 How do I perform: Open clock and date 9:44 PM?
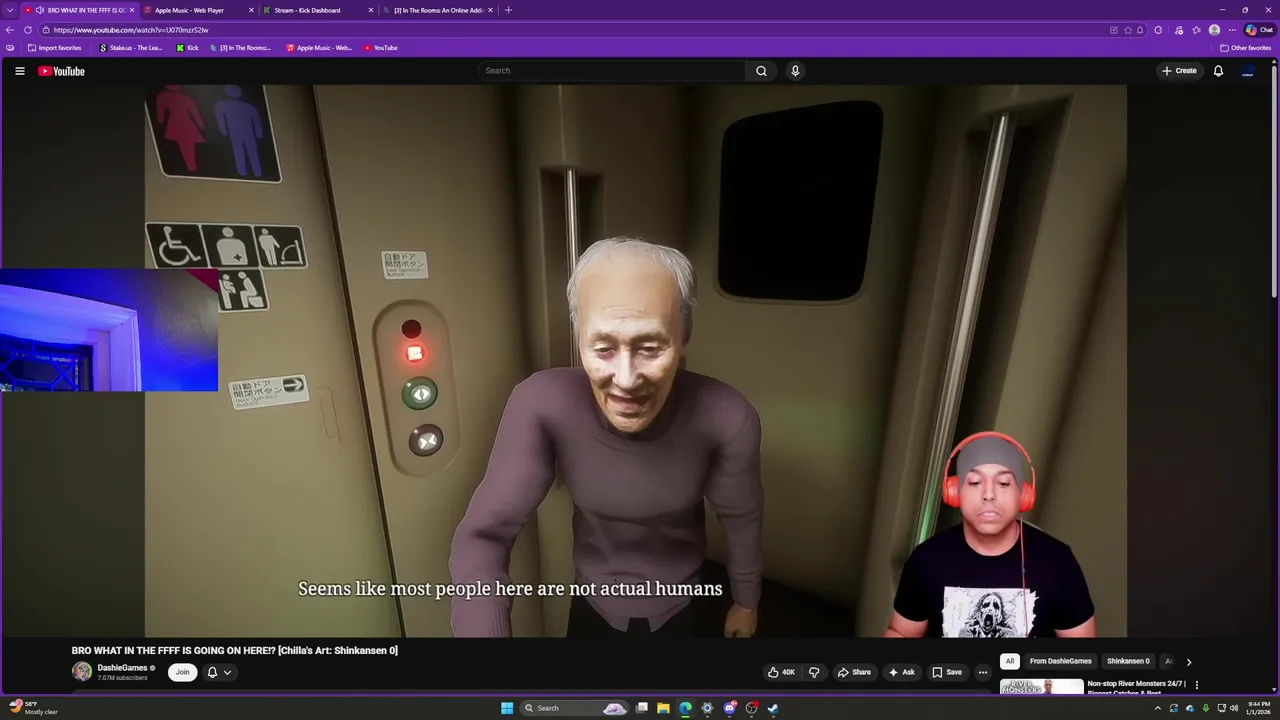(x=1258, y=708)
